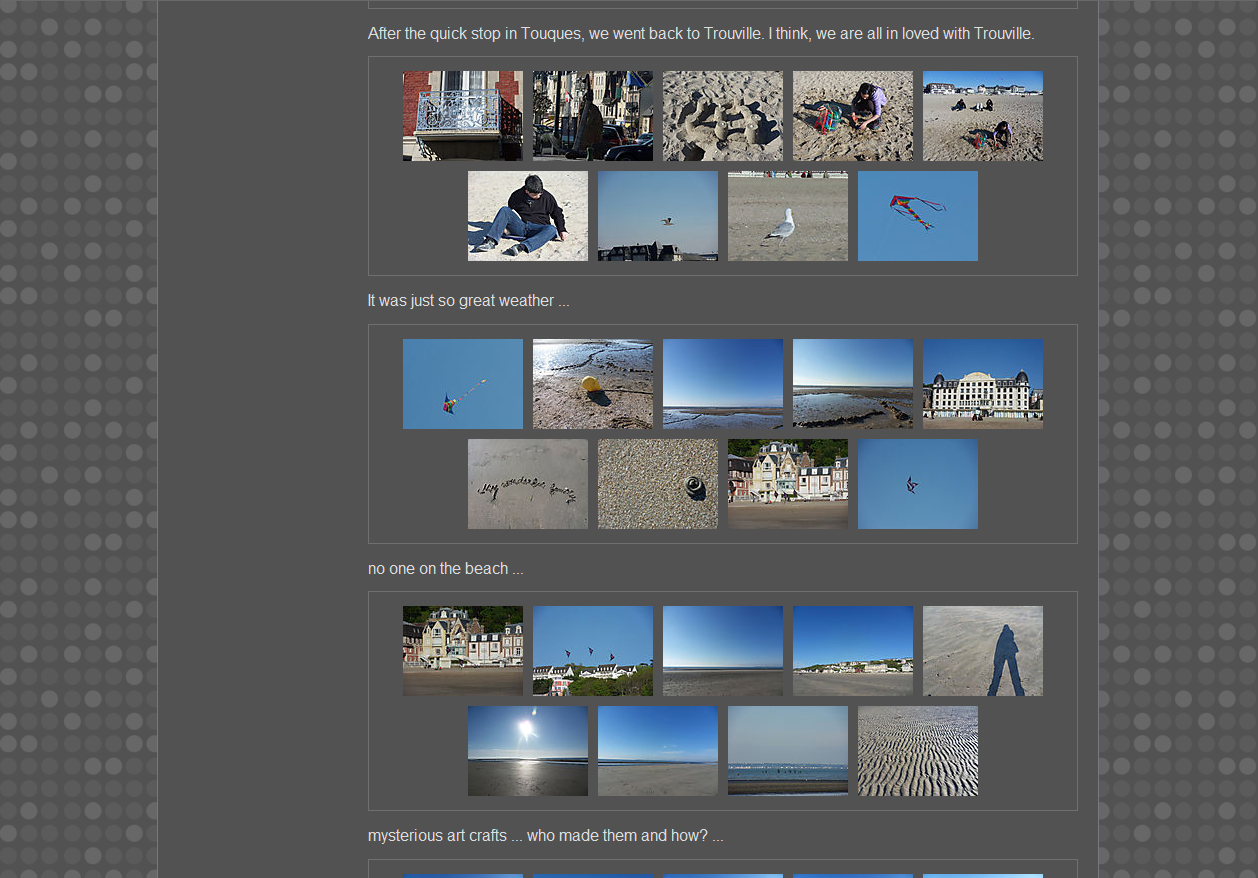Open the rippled sand pattern thumbnail
This screenshot has height=878, width=1258.
coord(917,751)
